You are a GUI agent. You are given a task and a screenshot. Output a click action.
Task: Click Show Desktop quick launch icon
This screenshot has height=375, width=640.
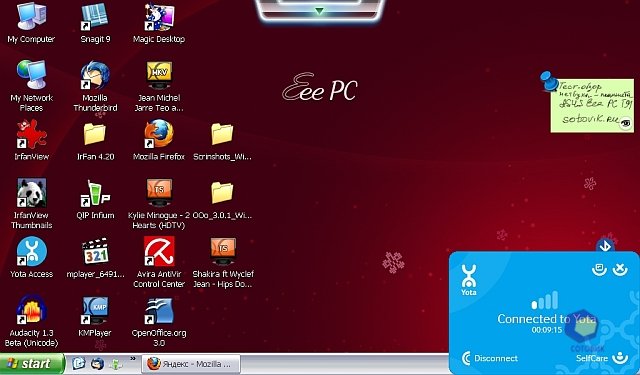79,363
